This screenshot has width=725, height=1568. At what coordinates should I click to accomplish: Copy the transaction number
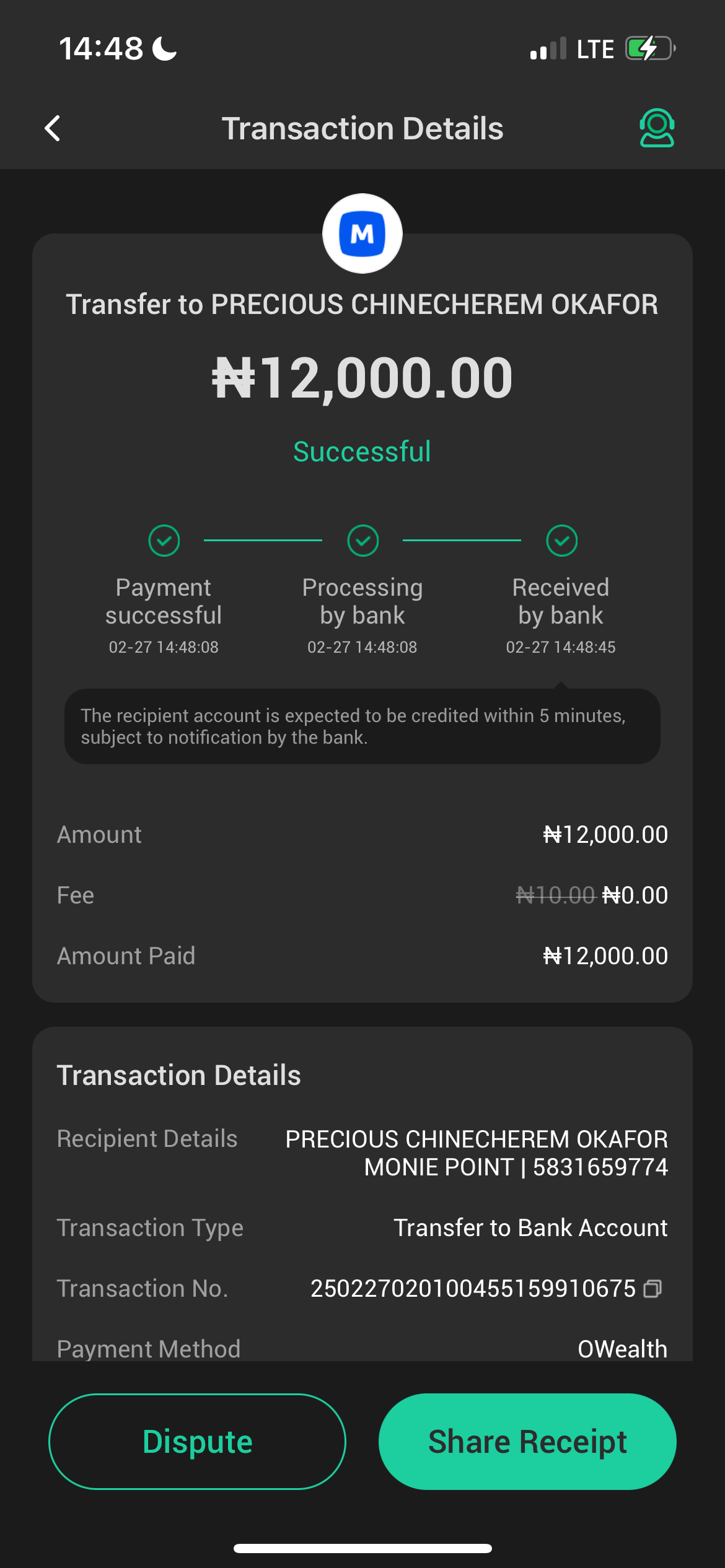point(652,1289)
